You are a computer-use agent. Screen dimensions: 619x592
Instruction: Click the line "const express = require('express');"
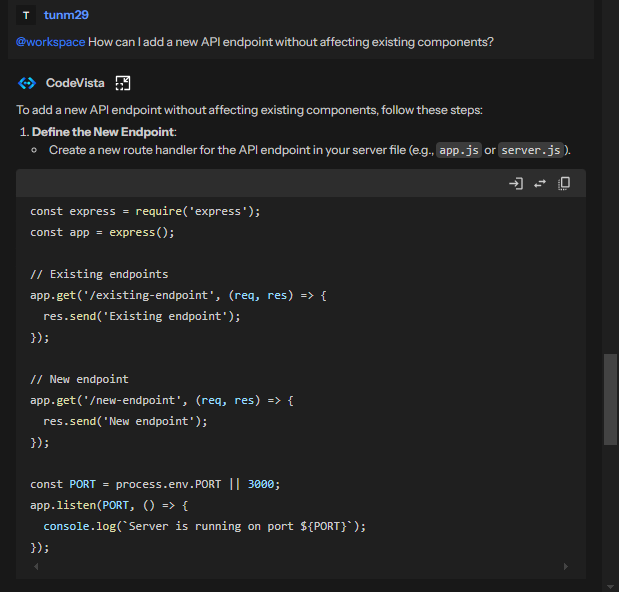click(x=145, y=212)
